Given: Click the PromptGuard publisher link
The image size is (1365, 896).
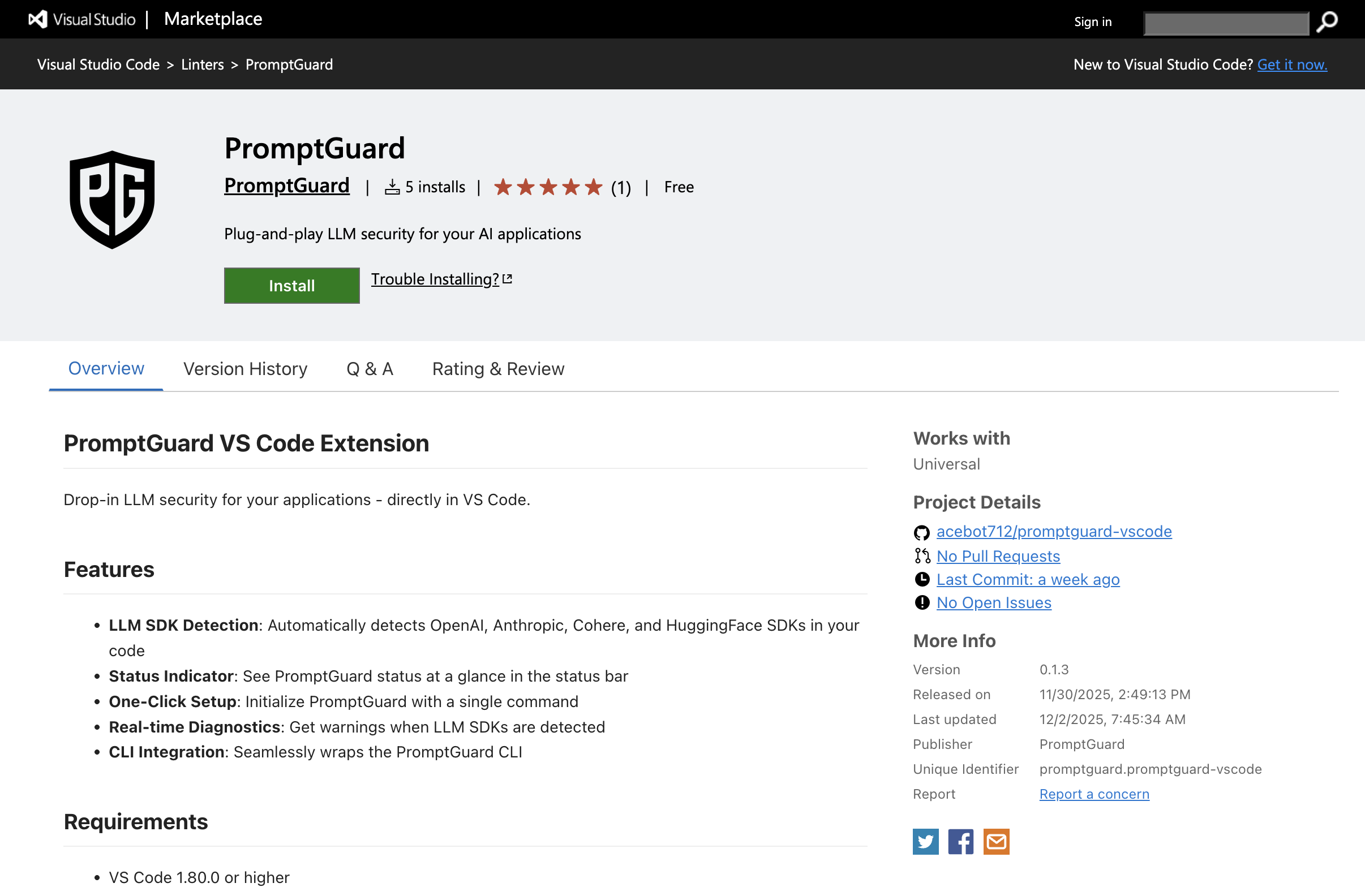Looking at the screenshot, I should coord(287,186).
